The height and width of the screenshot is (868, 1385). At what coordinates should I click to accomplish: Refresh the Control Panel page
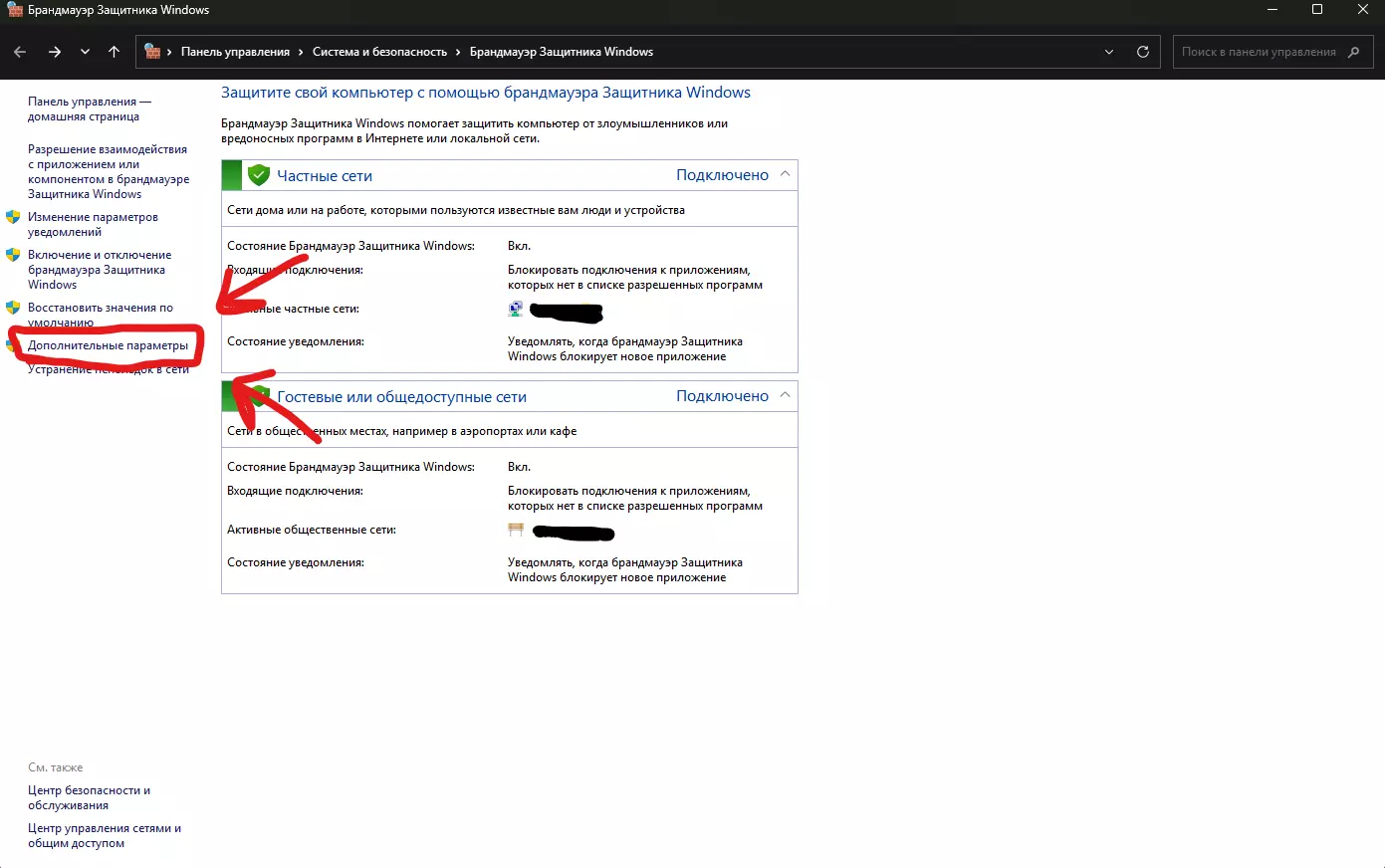click(1143, 52)
